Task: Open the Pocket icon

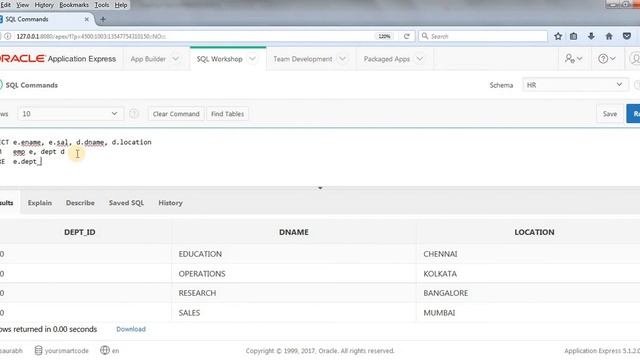Action: tap(627, 36)
